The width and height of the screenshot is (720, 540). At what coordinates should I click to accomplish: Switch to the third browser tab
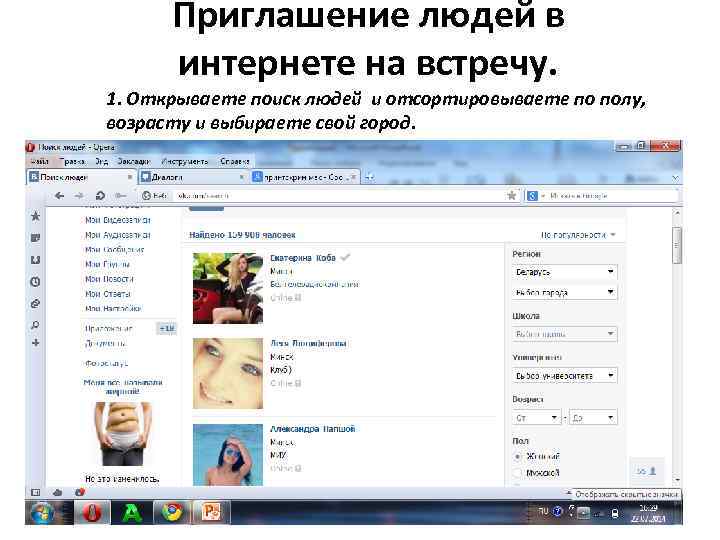point(305,177)
